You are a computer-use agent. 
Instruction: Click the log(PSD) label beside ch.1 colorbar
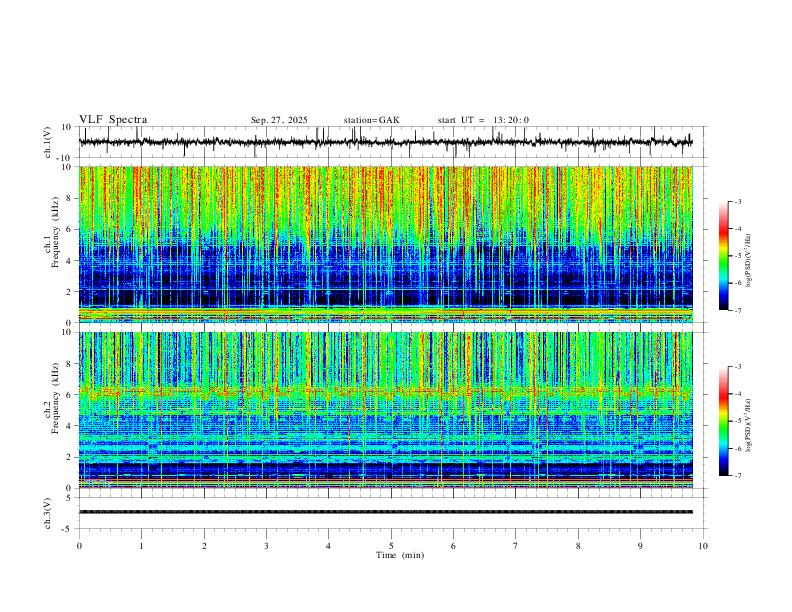(x=748, y=260)
